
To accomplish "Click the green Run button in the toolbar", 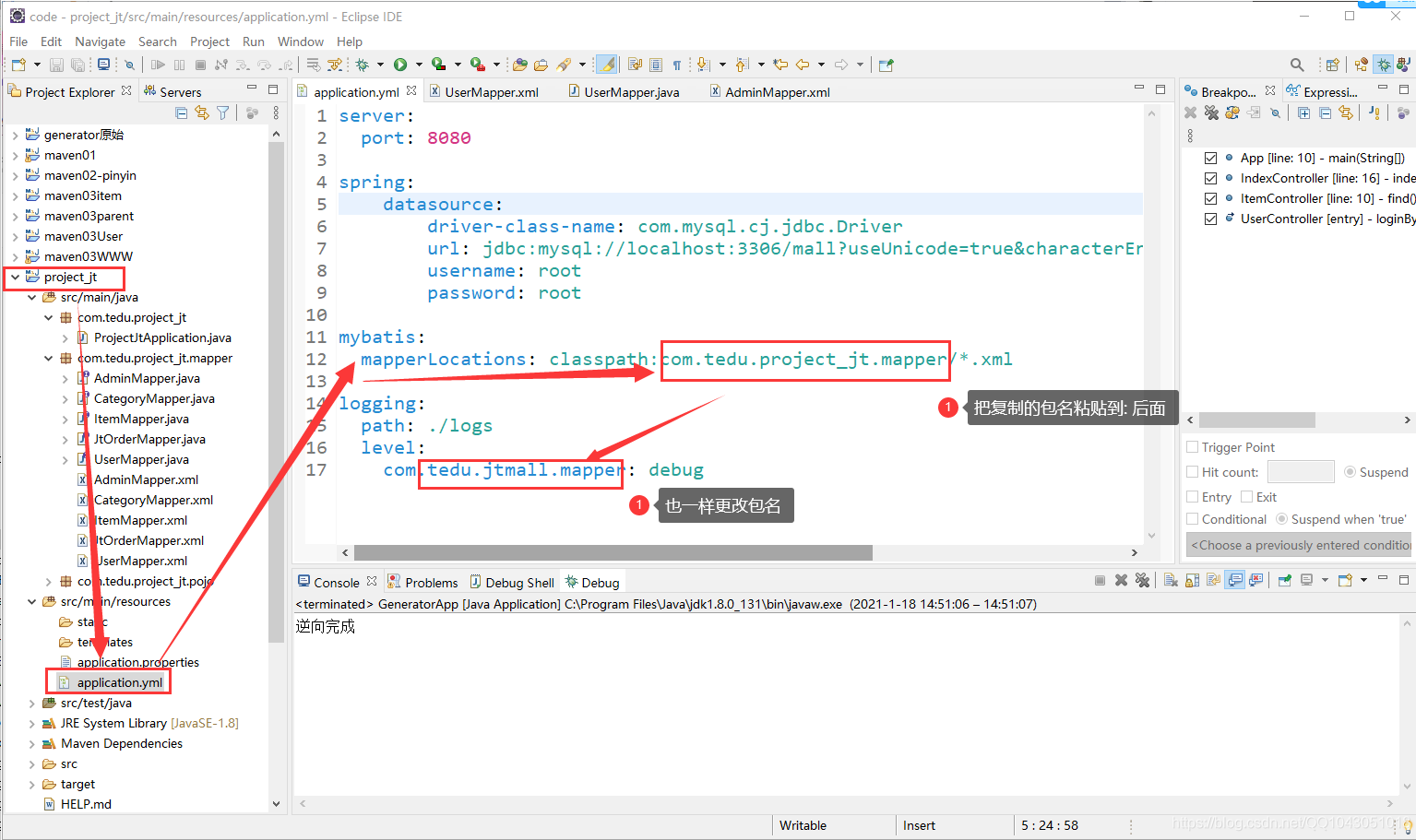I will pyautogui.click(x=399, y=65).
